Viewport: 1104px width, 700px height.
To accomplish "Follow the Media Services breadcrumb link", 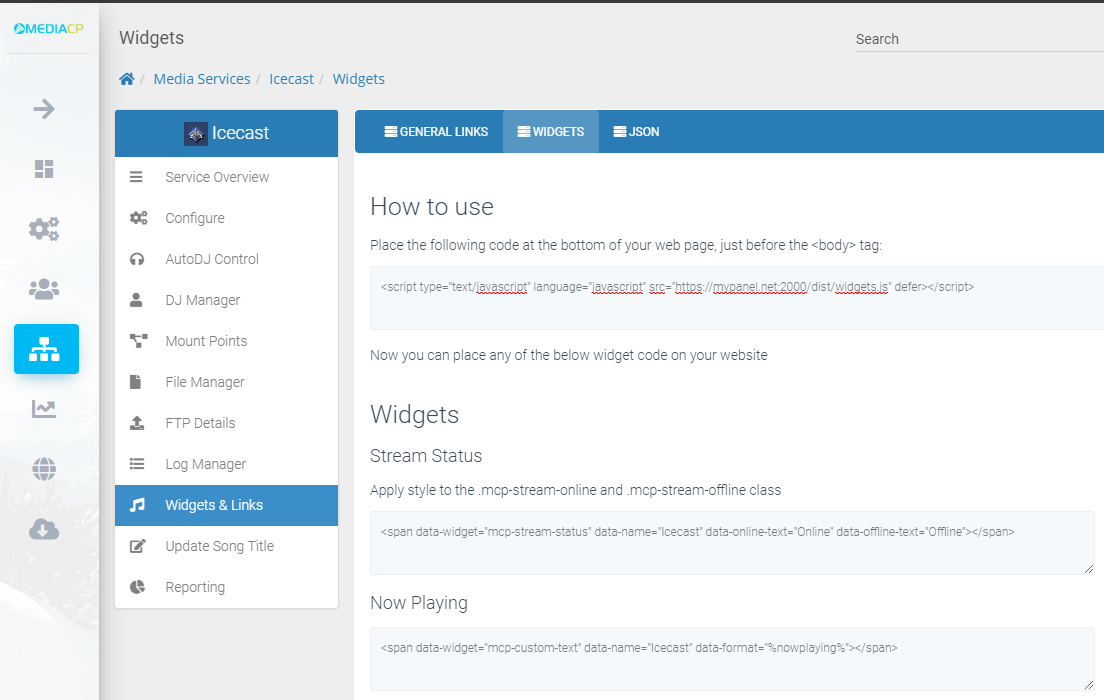I will [x=202, y=79].
